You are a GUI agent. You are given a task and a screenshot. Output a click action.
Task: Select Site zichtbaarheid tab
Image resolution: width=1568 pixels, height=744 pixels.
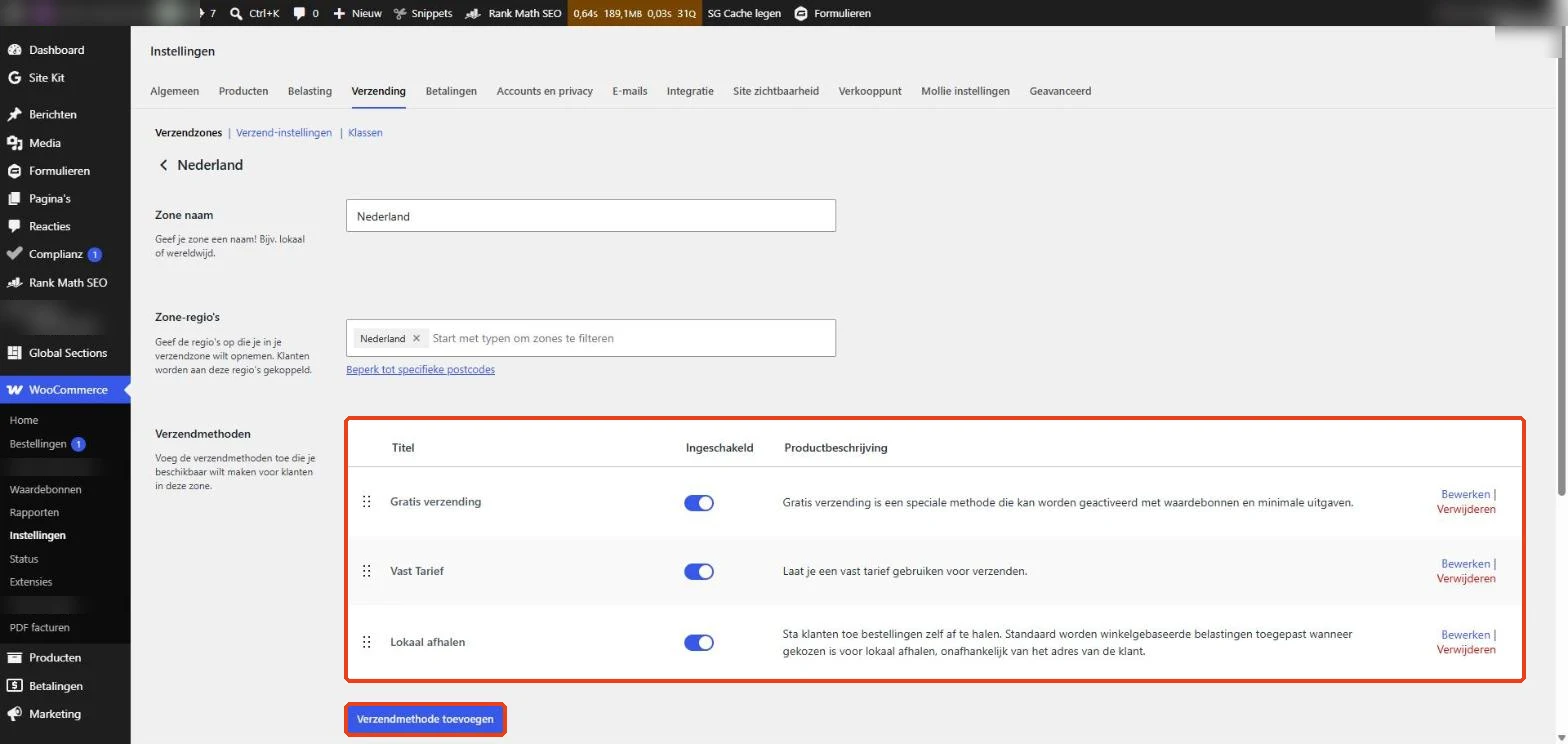[776, 91]
